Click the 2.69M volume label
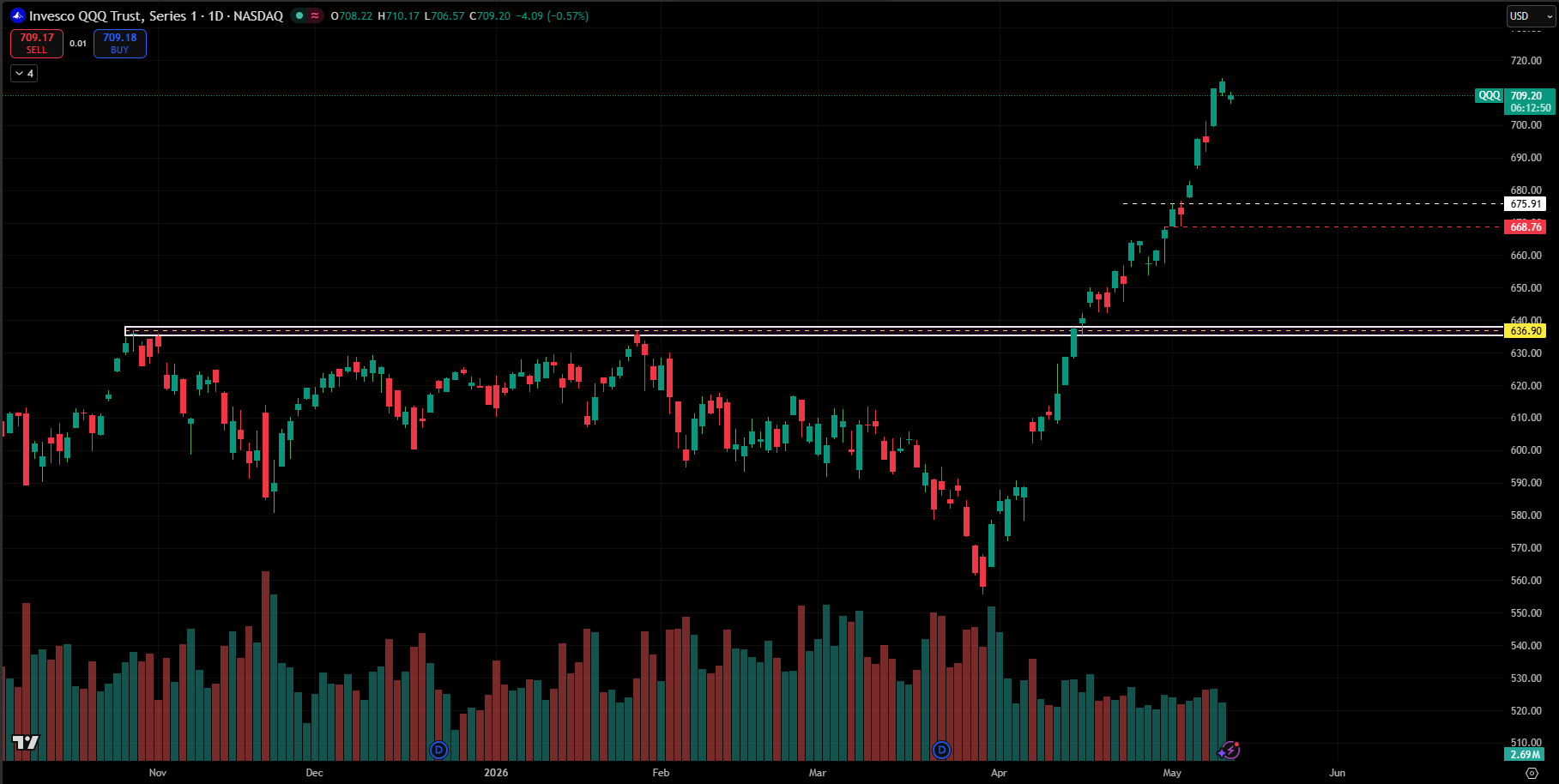1559x784 pixels. tap(1525, 755)
